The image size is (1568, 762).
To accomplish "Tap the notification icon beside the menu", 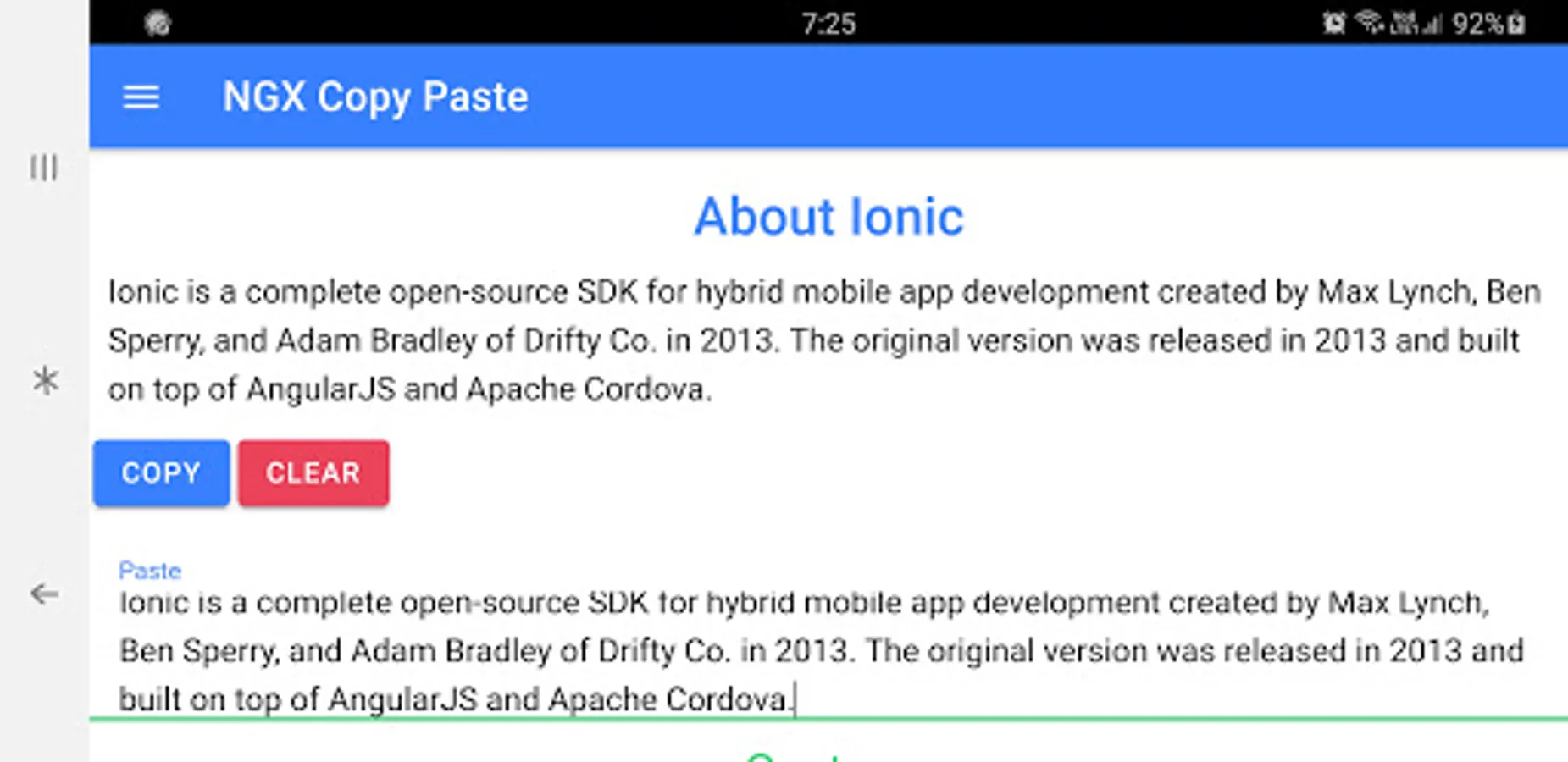I will point(158,23).
